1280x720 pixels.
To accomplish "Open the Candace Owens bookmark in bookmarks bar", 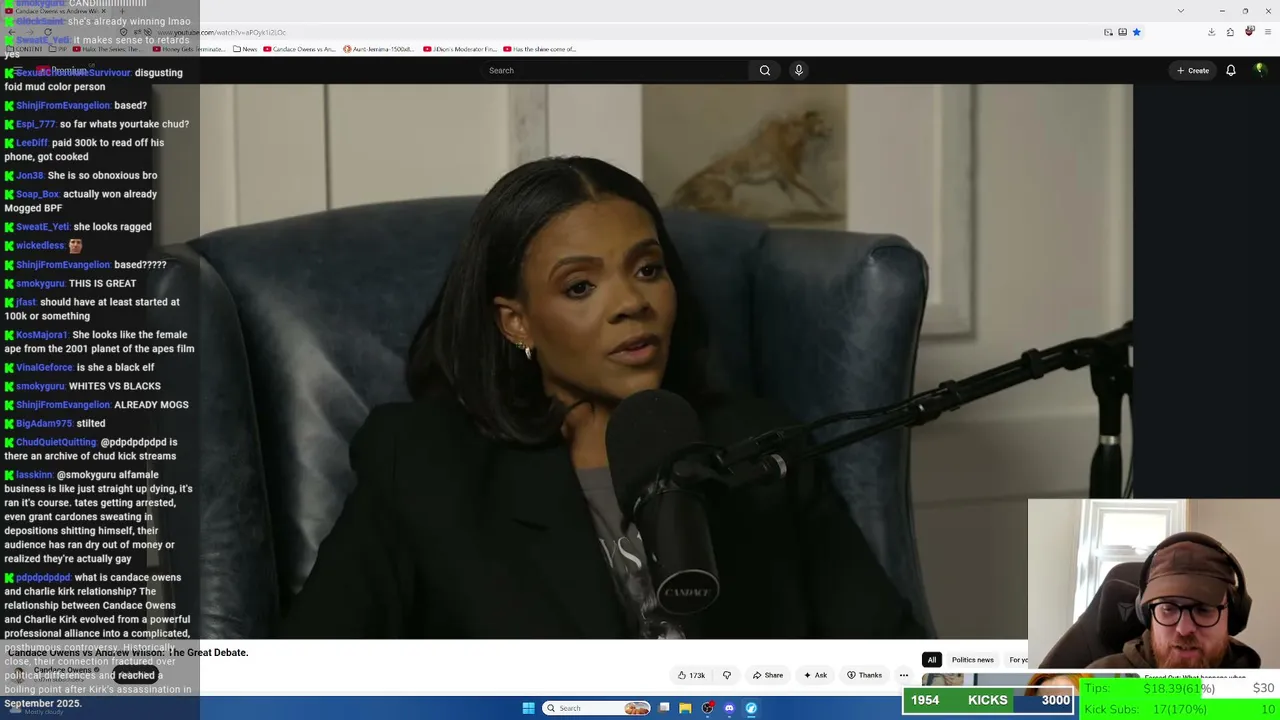I will coord(300,49).
